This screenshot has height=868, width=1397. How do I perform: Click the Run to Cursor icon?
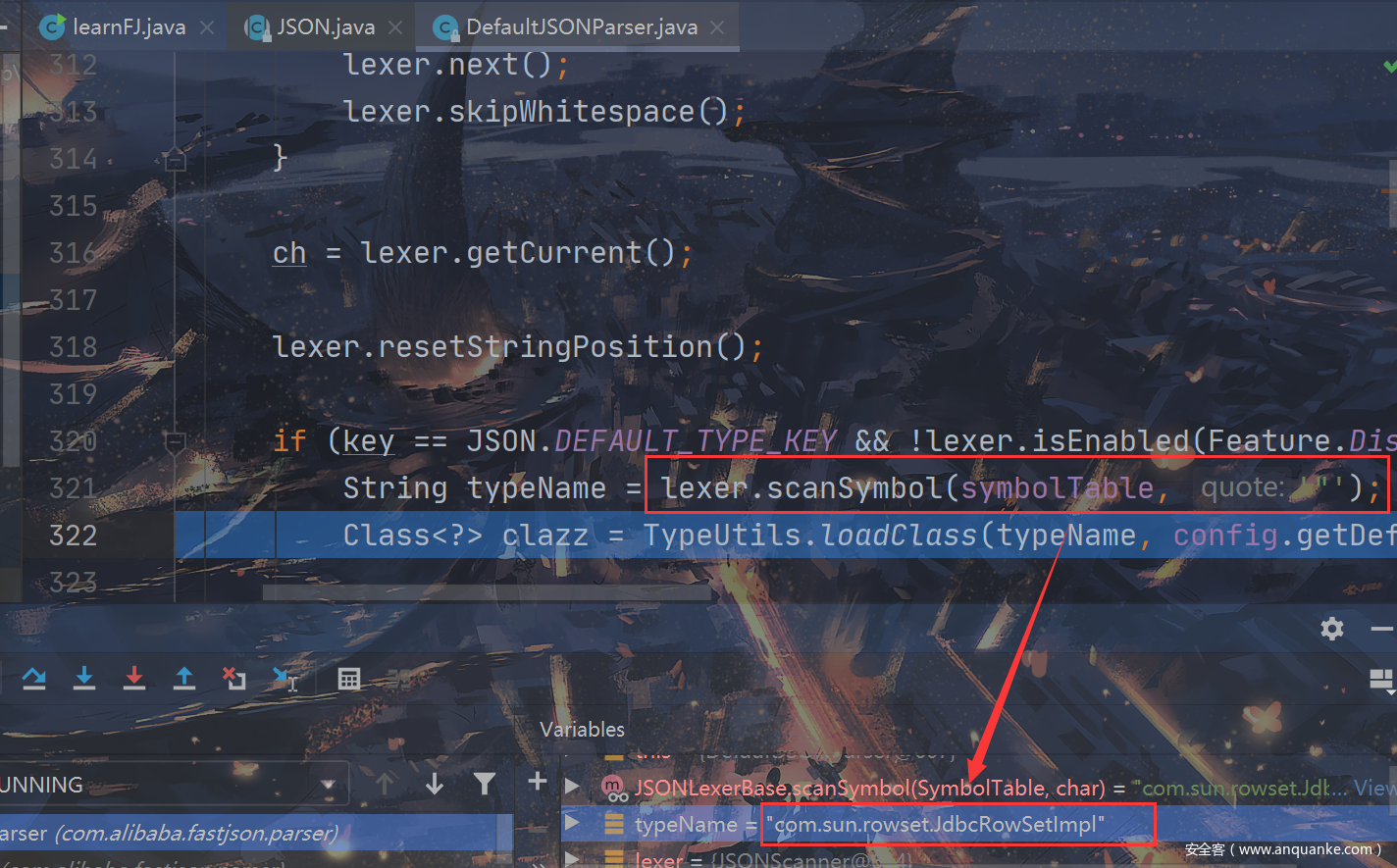tap(285, 679)
